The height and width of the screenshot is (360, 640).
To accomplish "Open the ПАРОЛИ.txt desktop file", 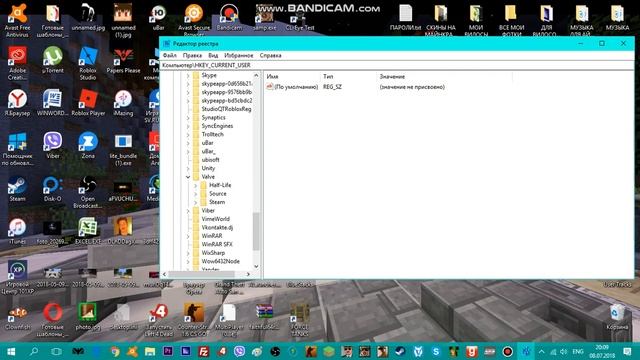I will point(405,18).
